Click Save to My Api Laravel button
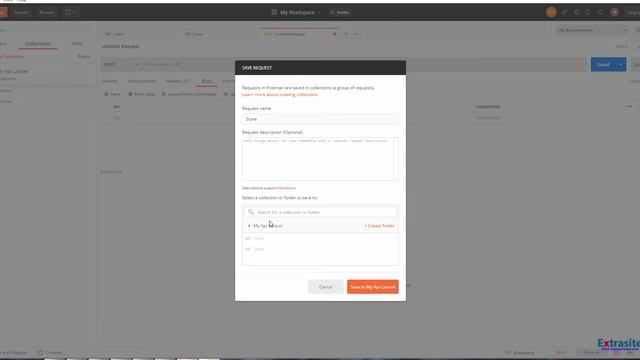Image resolution: width=640 pixels, height=360 pixels. pyautogui.click(x=373, y=287)
